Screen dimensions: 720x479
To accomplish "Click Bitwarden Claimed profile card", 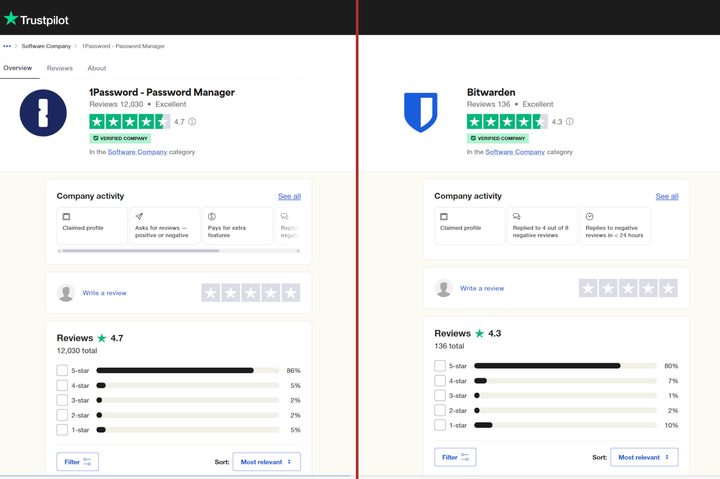I will [470, 225].
